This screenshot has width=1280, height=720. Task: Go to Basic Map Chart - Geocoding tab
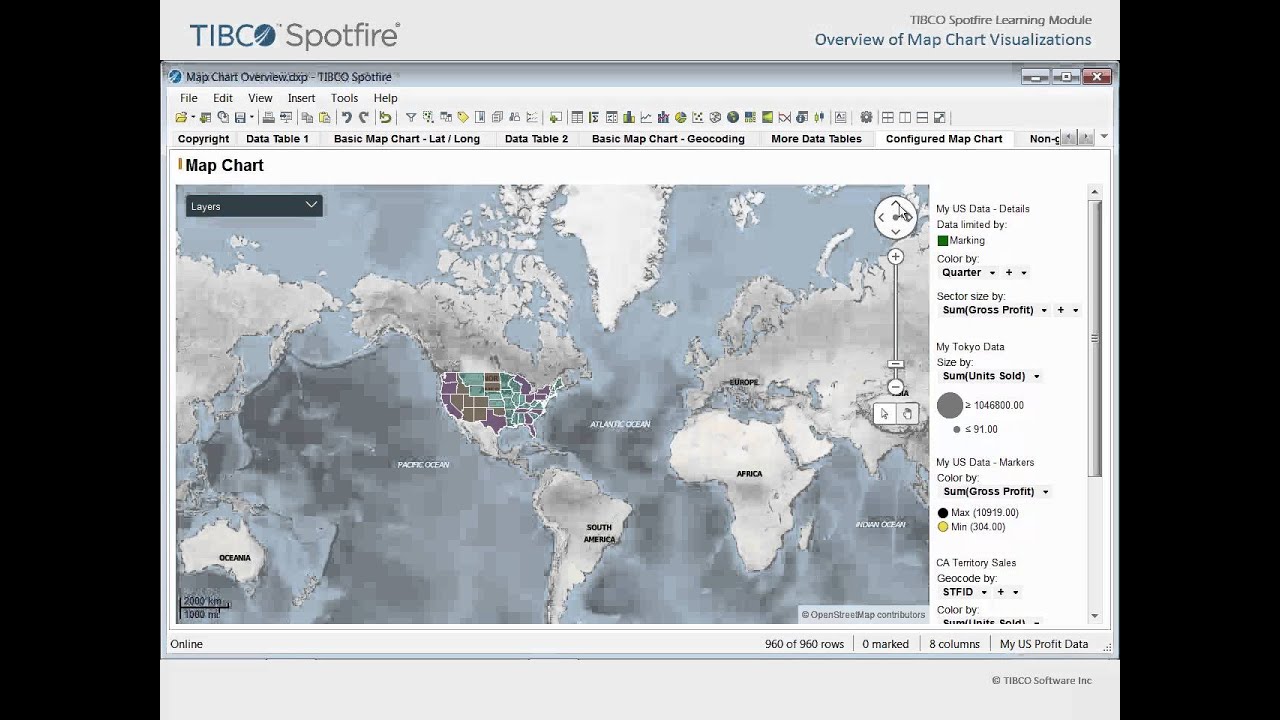click(x=668, y=139)
